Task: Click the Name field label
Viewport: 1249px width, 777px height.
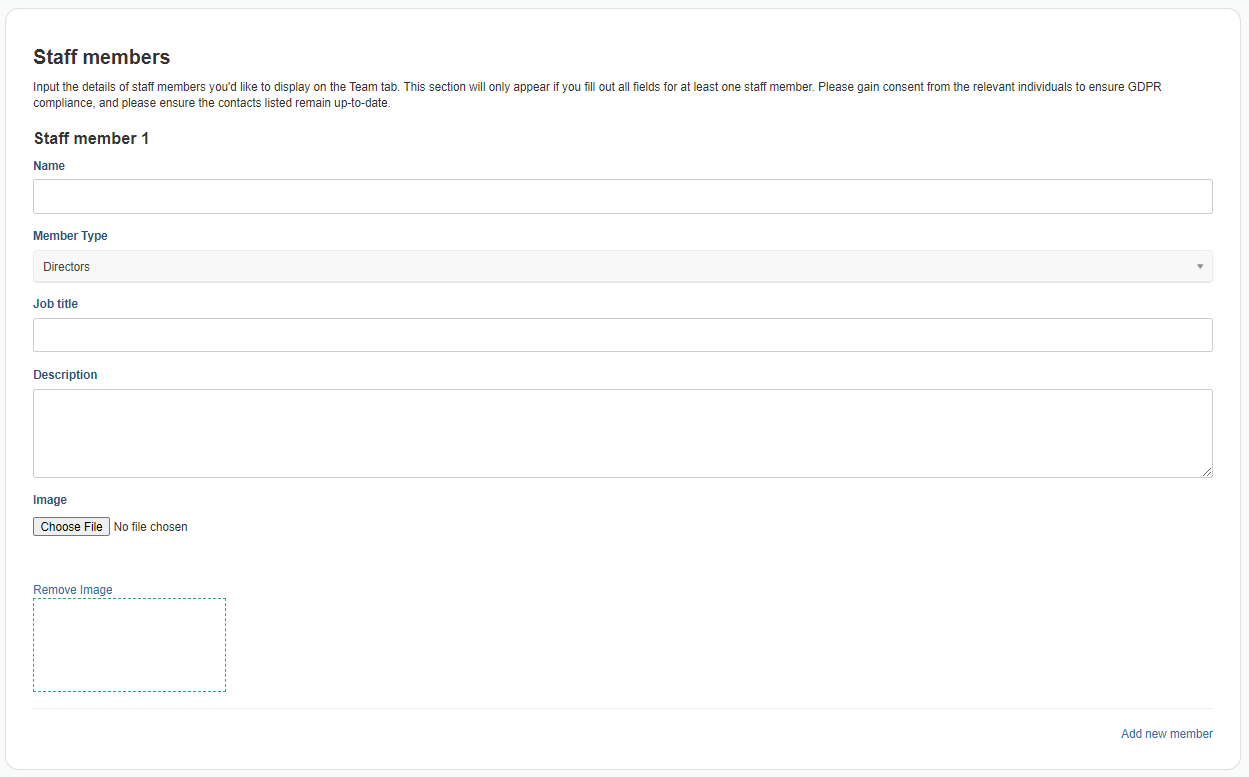Action: coord(49,166)
